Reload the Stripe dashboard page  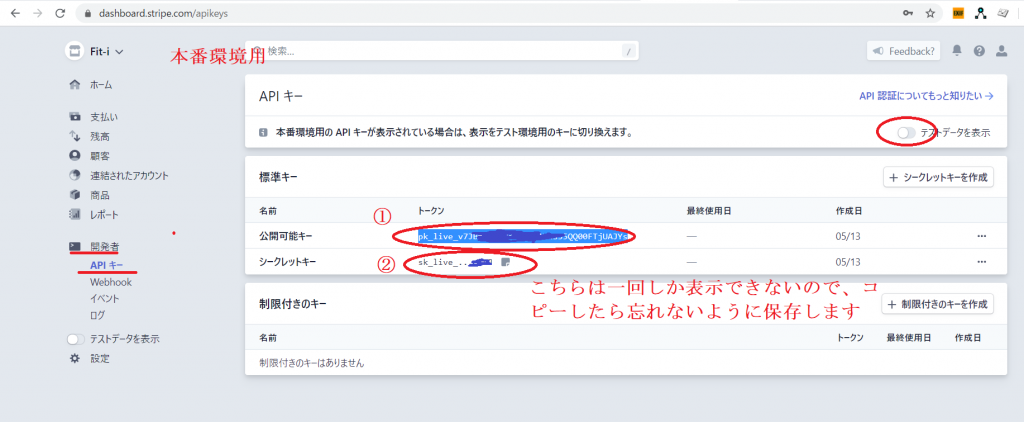(59, 13)
